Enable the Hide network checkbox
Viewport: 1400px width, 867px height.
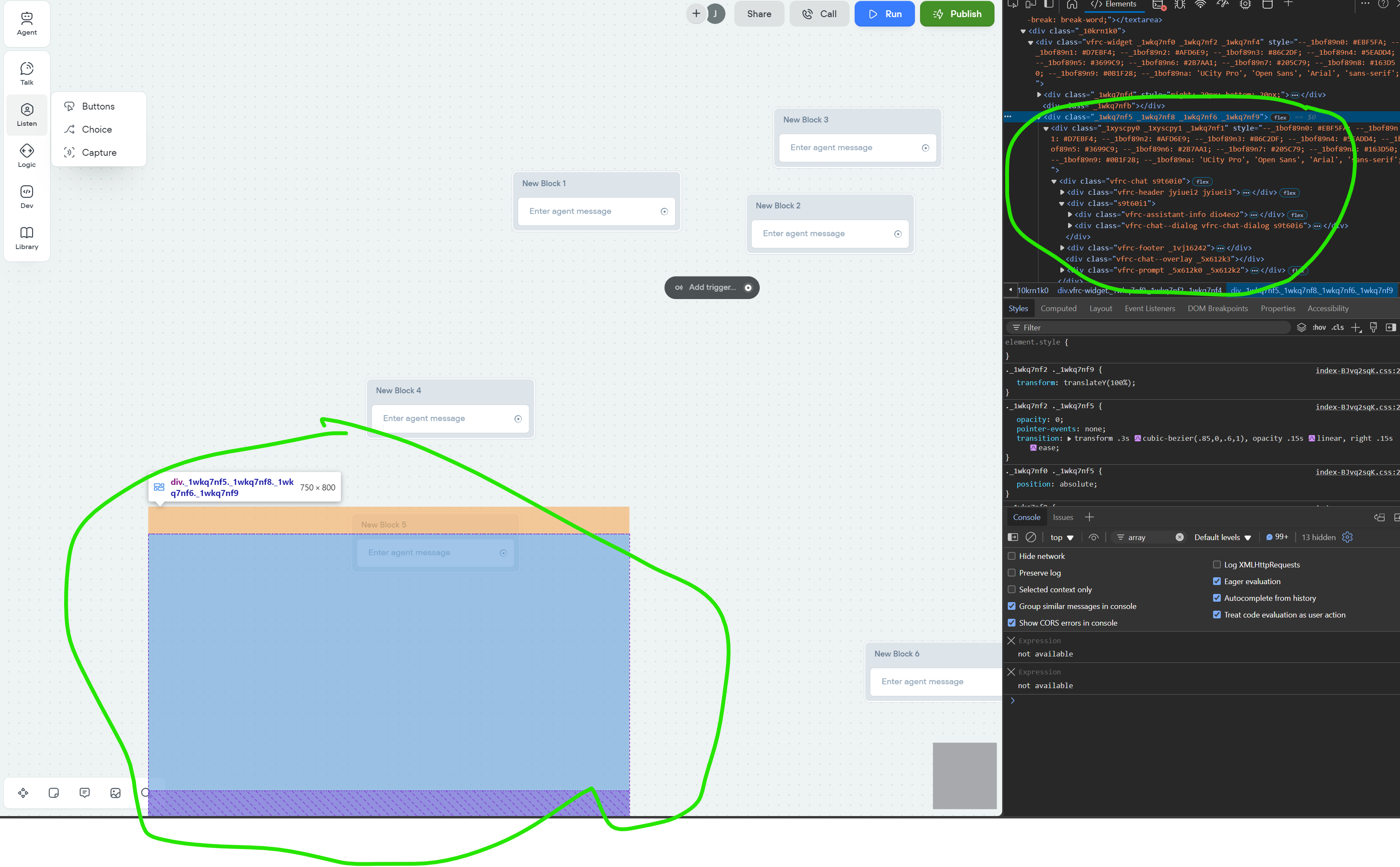(x=1012, y=556)
